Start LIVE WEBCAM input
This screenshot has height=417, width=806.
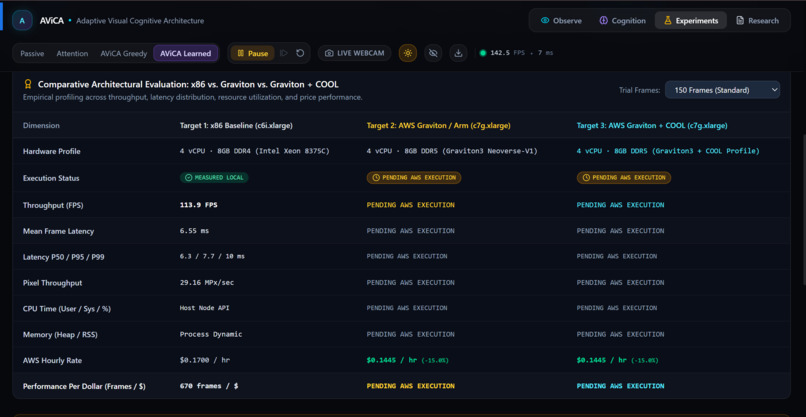355,53
